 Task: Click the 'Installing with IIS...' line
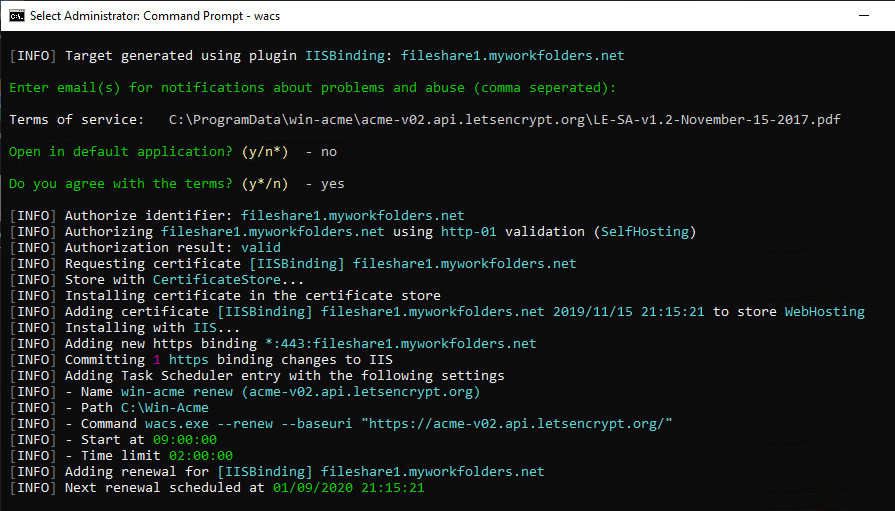coord(152,327)
